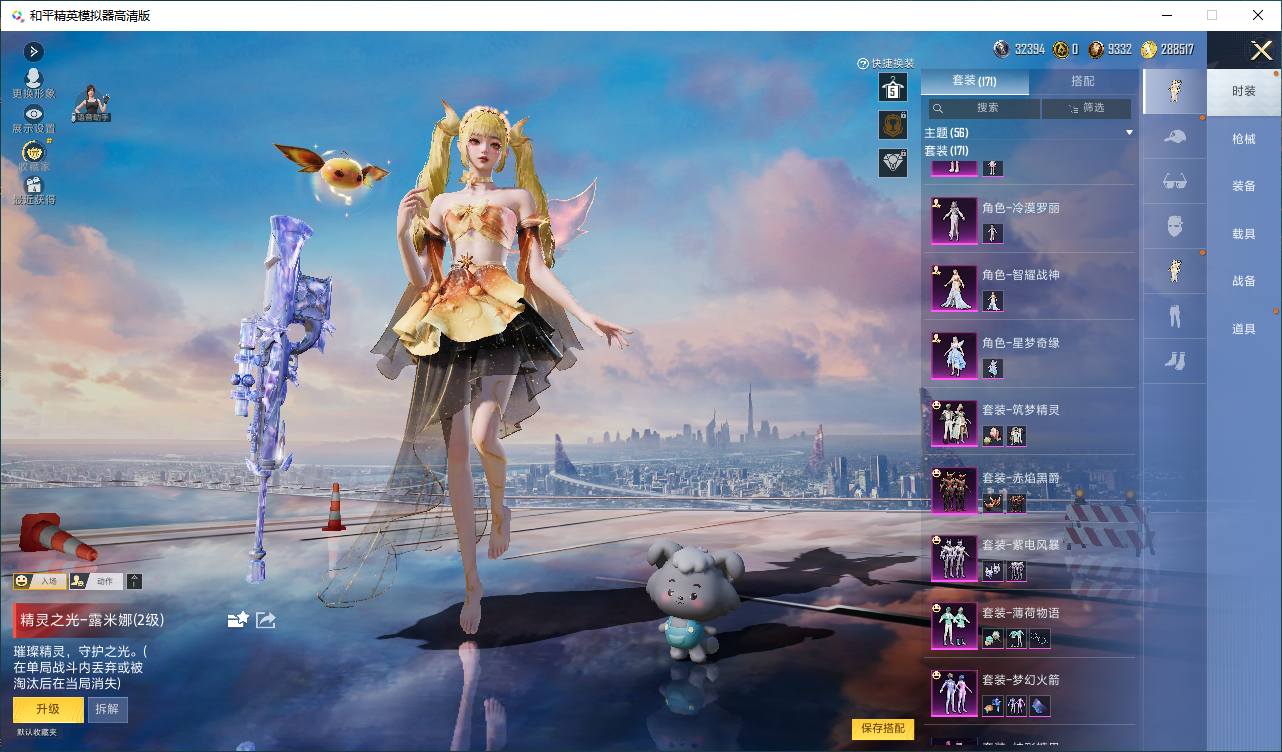Image resolution: width=1282 pixels, height=752 pixels.
Task: Add outfit to favorites folder star icon
Action: 238,620
